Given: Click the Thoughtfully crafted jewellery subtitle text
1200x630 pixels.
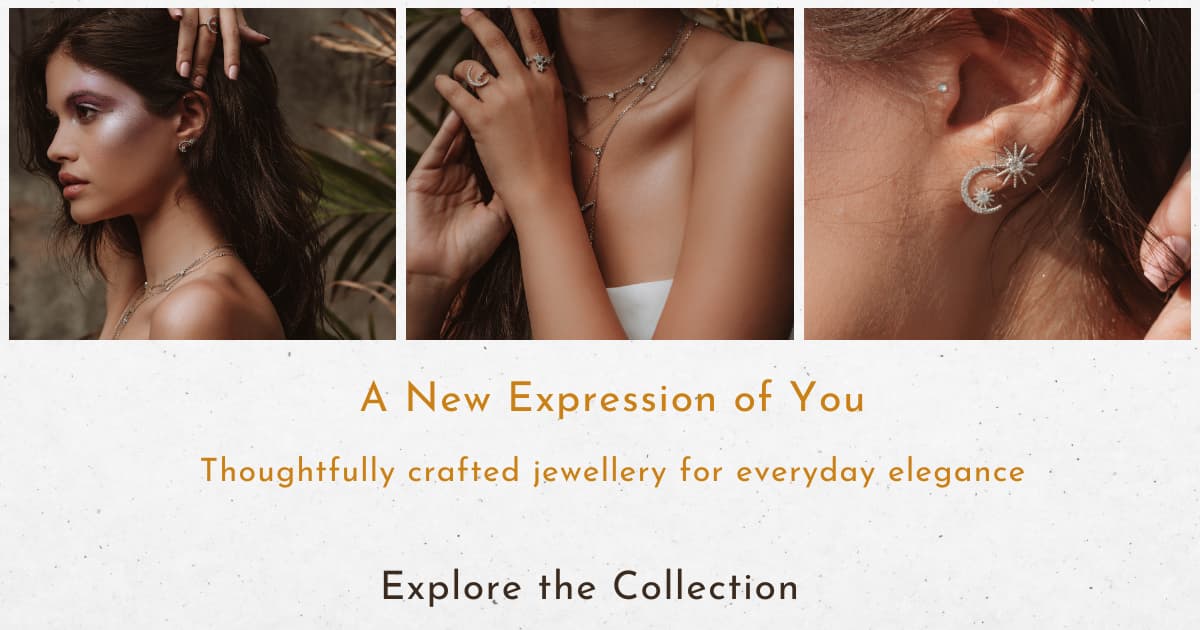Looking at the screenshot, I should click(x=613, y=470).
